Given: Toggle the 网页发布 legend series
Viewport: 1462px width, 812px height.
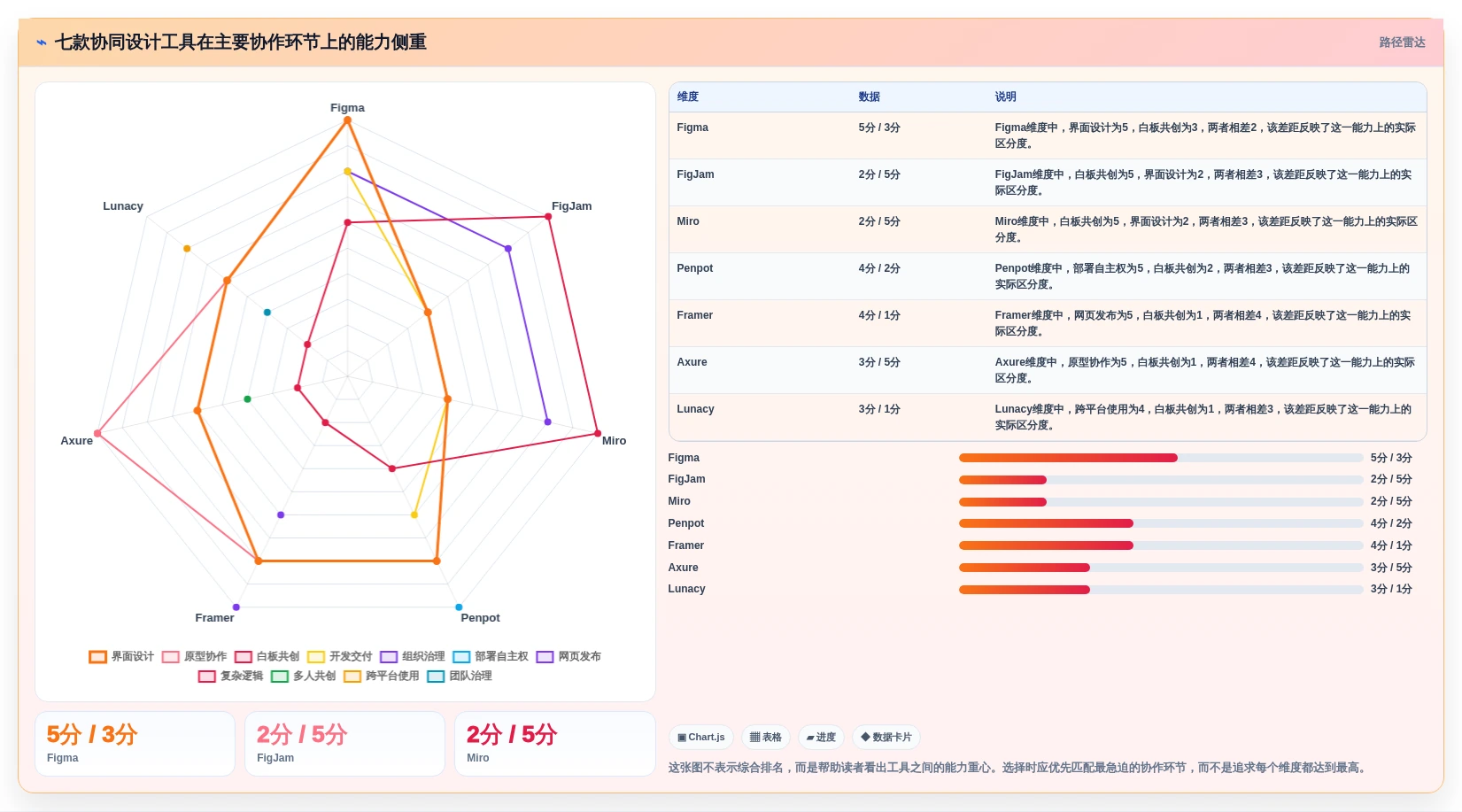Looking at the screenshot, I should coord(569,656).
